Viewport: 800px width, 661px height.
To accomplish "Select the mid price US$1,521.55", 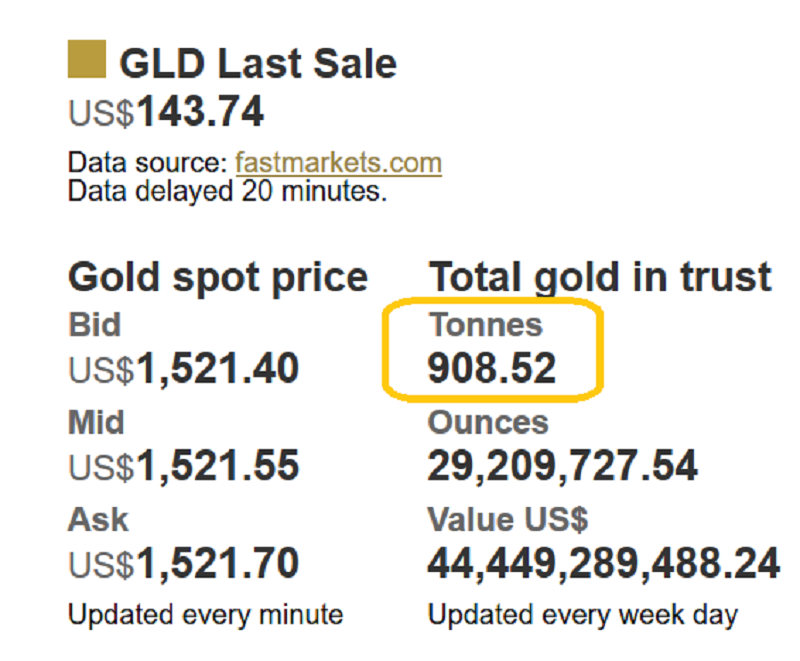I will (x=183, y=467).
